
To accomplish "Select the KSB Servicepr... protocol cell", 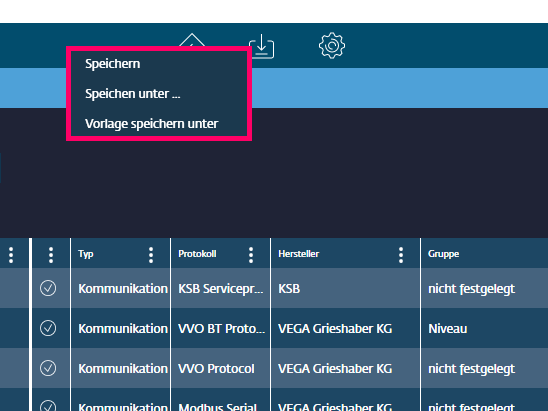I will [x=221, y=289].
